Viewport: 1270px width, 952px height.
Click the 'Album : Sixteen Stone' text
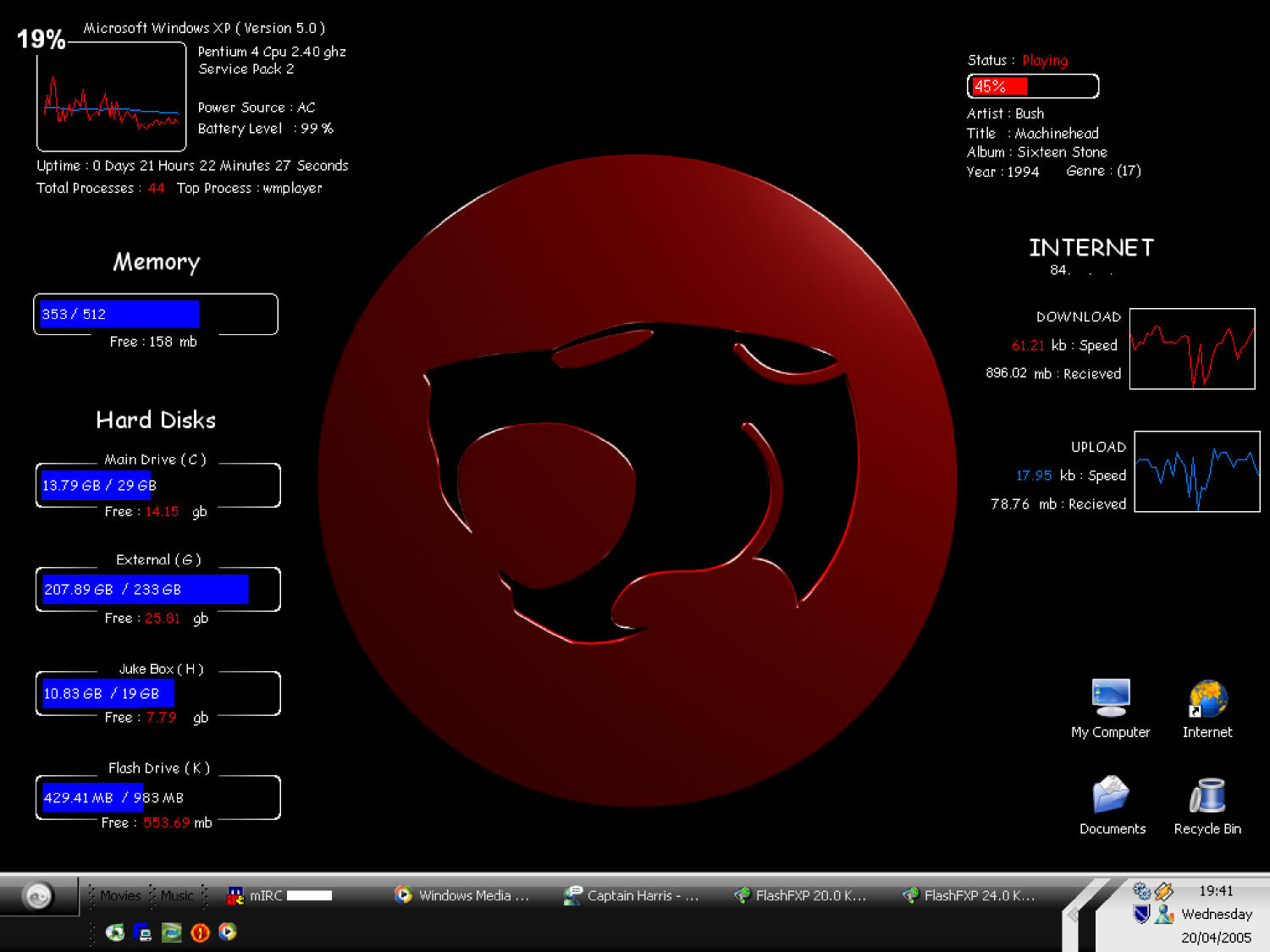1037,152
